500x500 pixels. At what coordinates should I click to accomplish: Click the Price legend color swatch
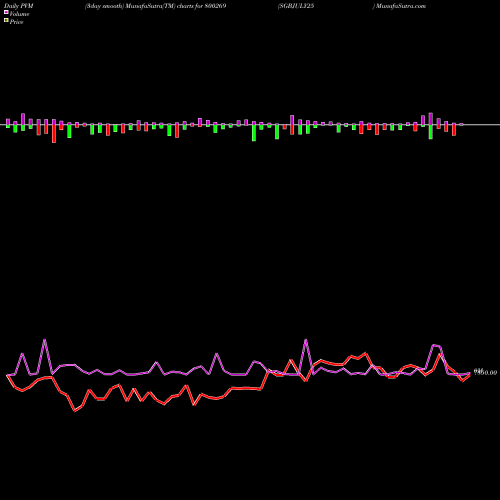6,21
